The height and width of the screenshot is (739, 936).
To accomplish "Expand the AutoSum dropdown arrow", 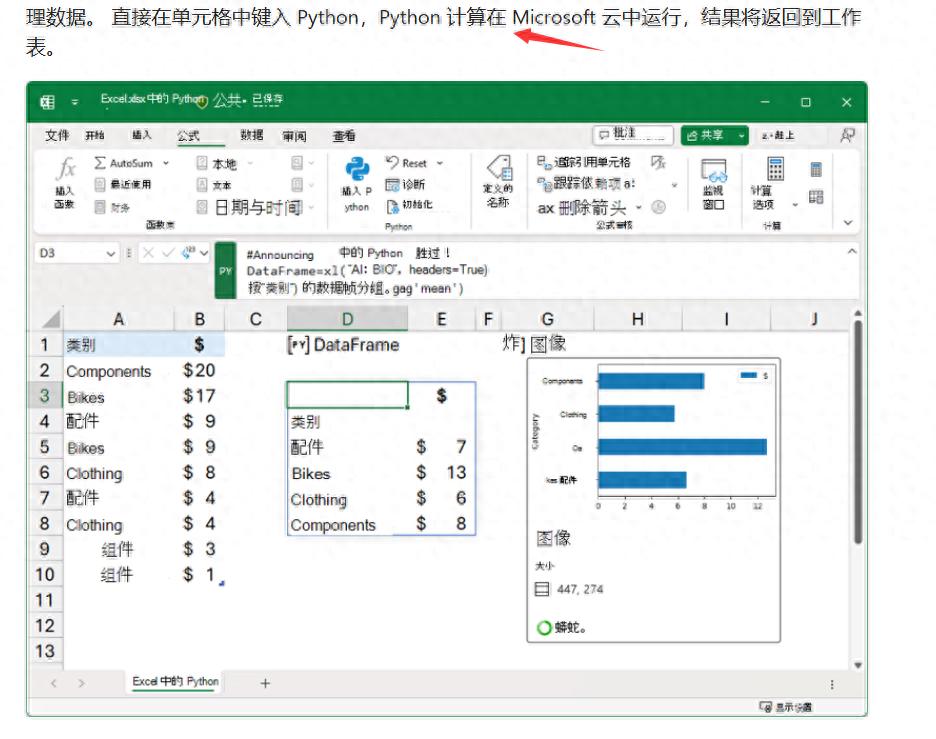I will (166, 163).
